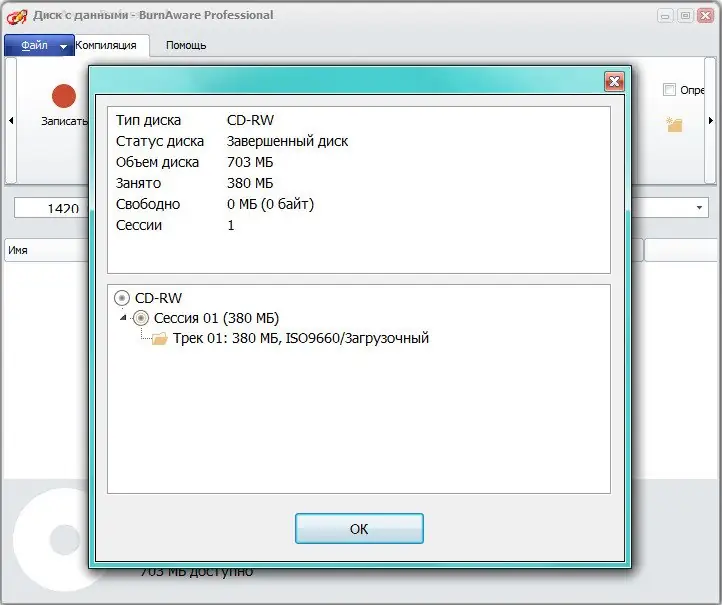Screen dimensions: 722x605
Task: Select the Сессия 01 (380 МБ) item
Action: coord(216,318)
